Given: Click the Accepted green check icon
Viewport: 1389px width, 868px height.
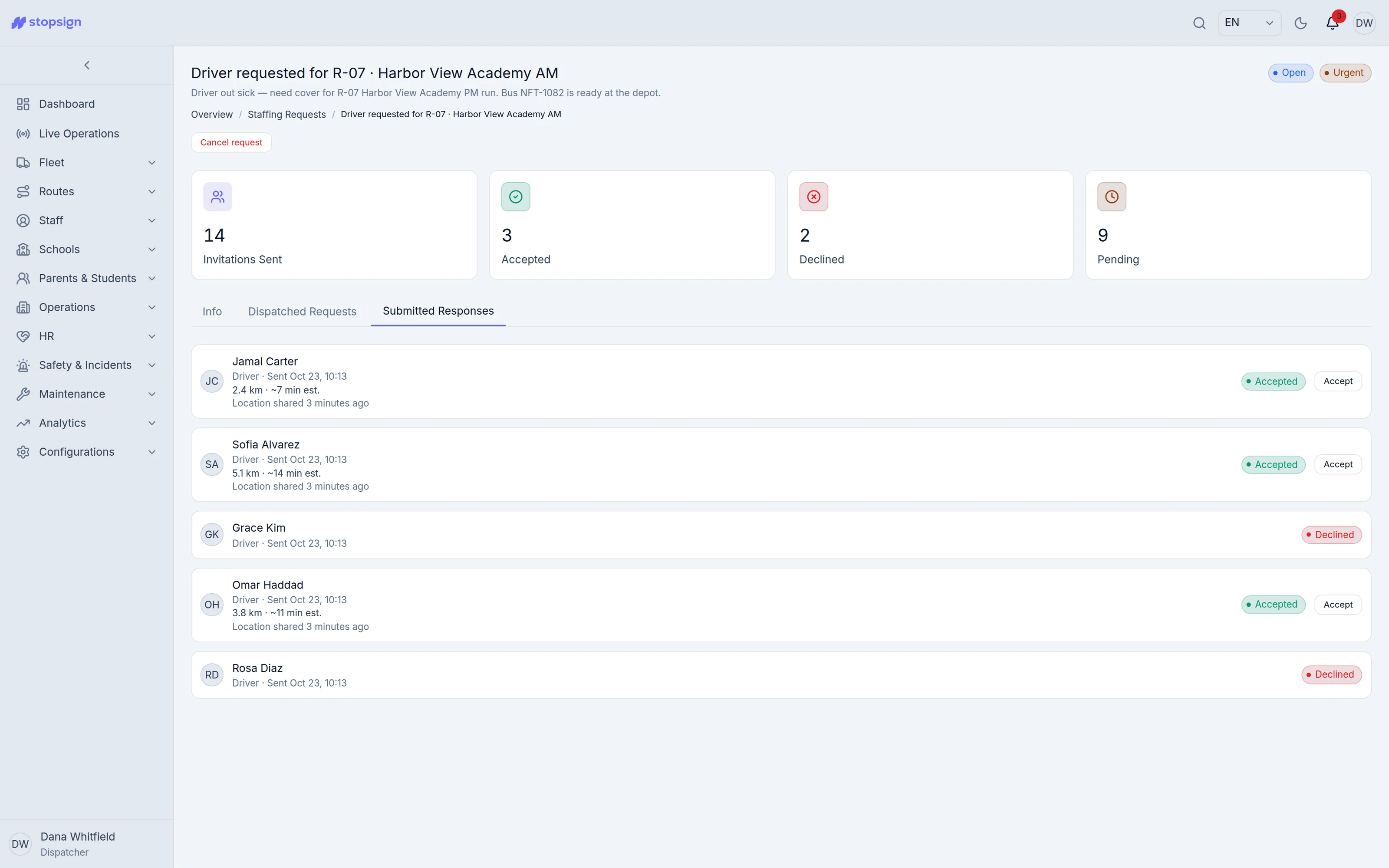Looking at the screenshot, I should coord(515,197).
